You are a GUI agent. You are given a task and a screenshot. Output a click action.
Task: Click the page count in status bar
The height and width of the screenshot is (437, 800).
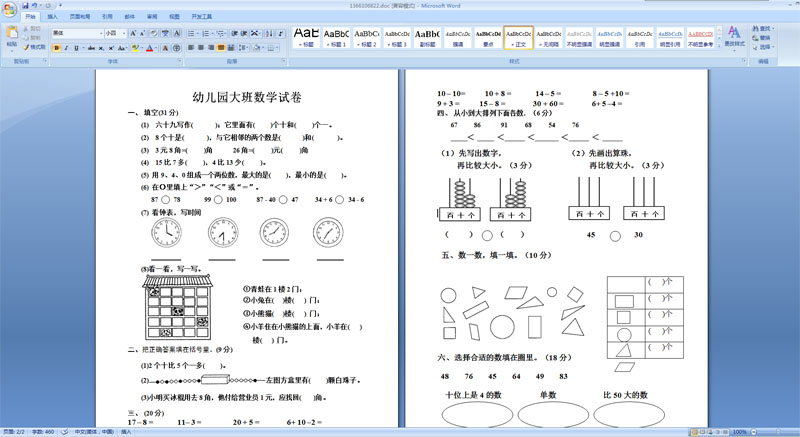tap(14, 432)
